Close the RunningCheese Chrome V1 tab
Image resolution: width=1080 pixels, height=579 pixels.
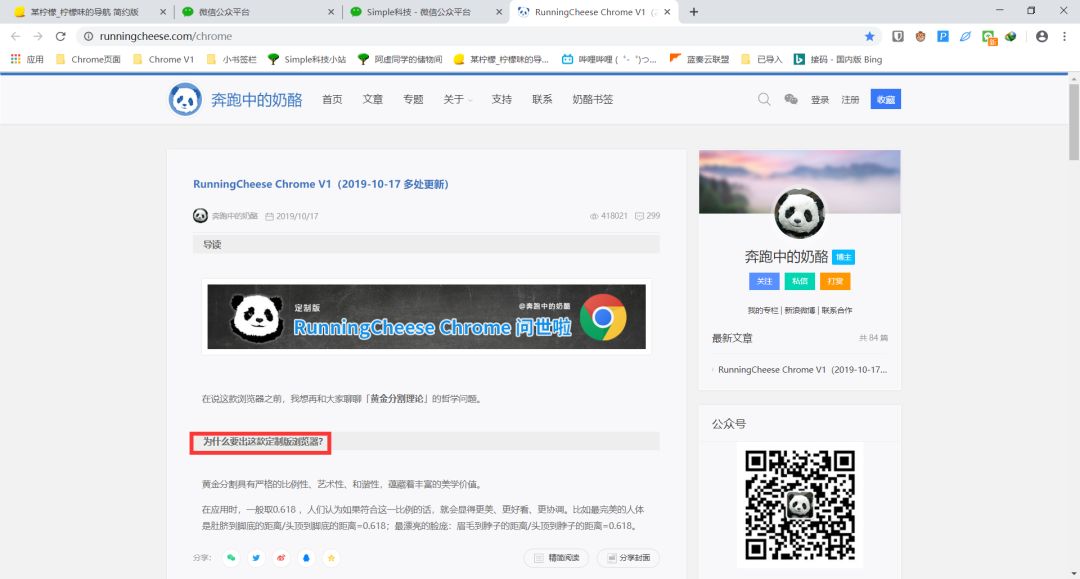[x=667, y=12]
